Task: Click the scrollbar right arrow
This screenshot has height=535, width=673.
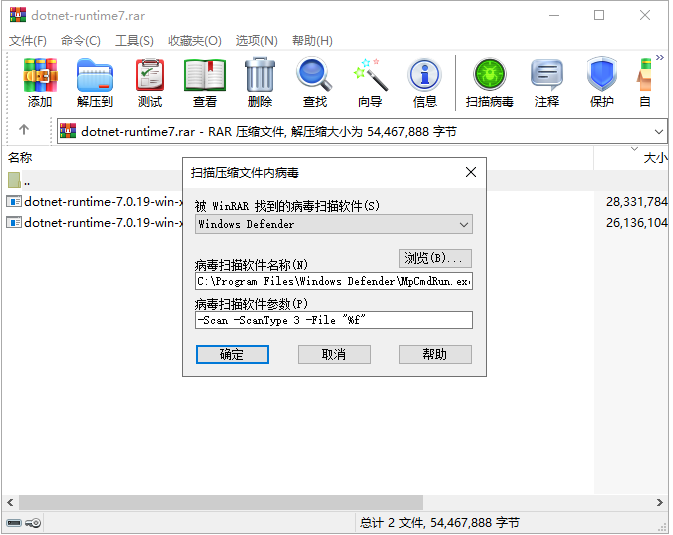Action: point(660,502)
